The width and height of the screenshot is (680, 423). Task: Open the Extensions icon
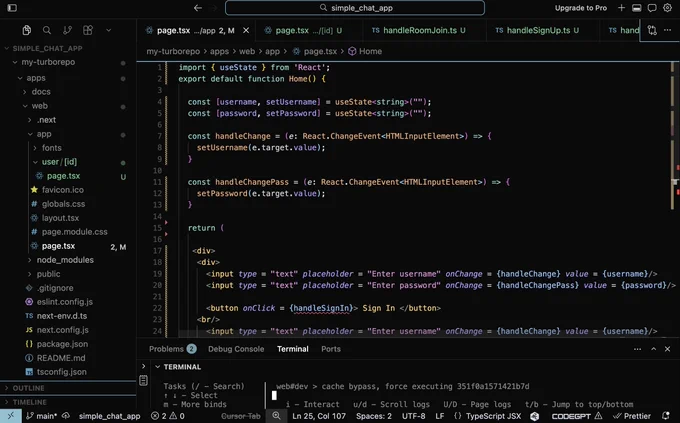pyautogui.click(x=88, y=30)
